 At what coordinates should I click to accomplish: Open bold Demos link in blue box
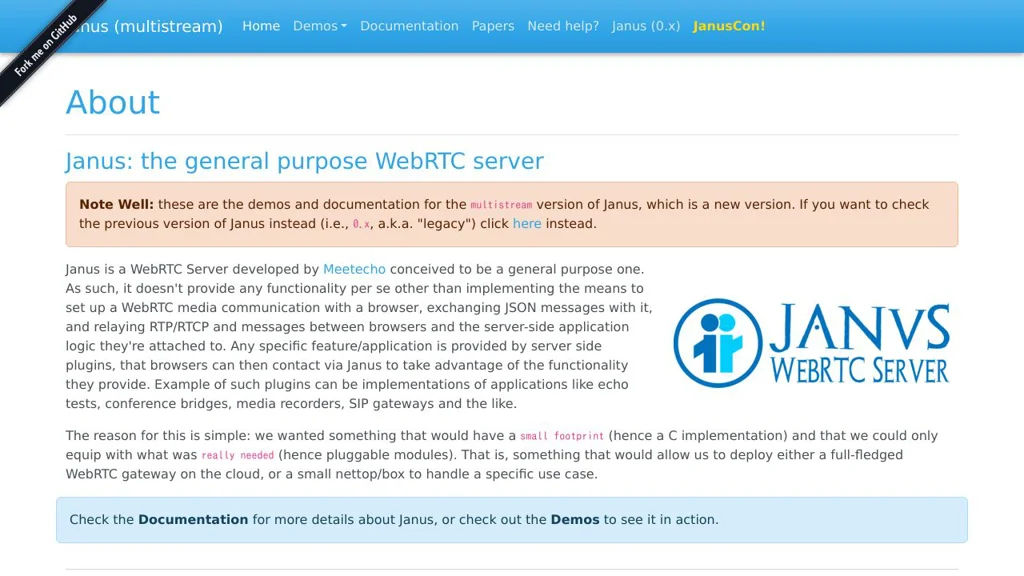(575, 520)
